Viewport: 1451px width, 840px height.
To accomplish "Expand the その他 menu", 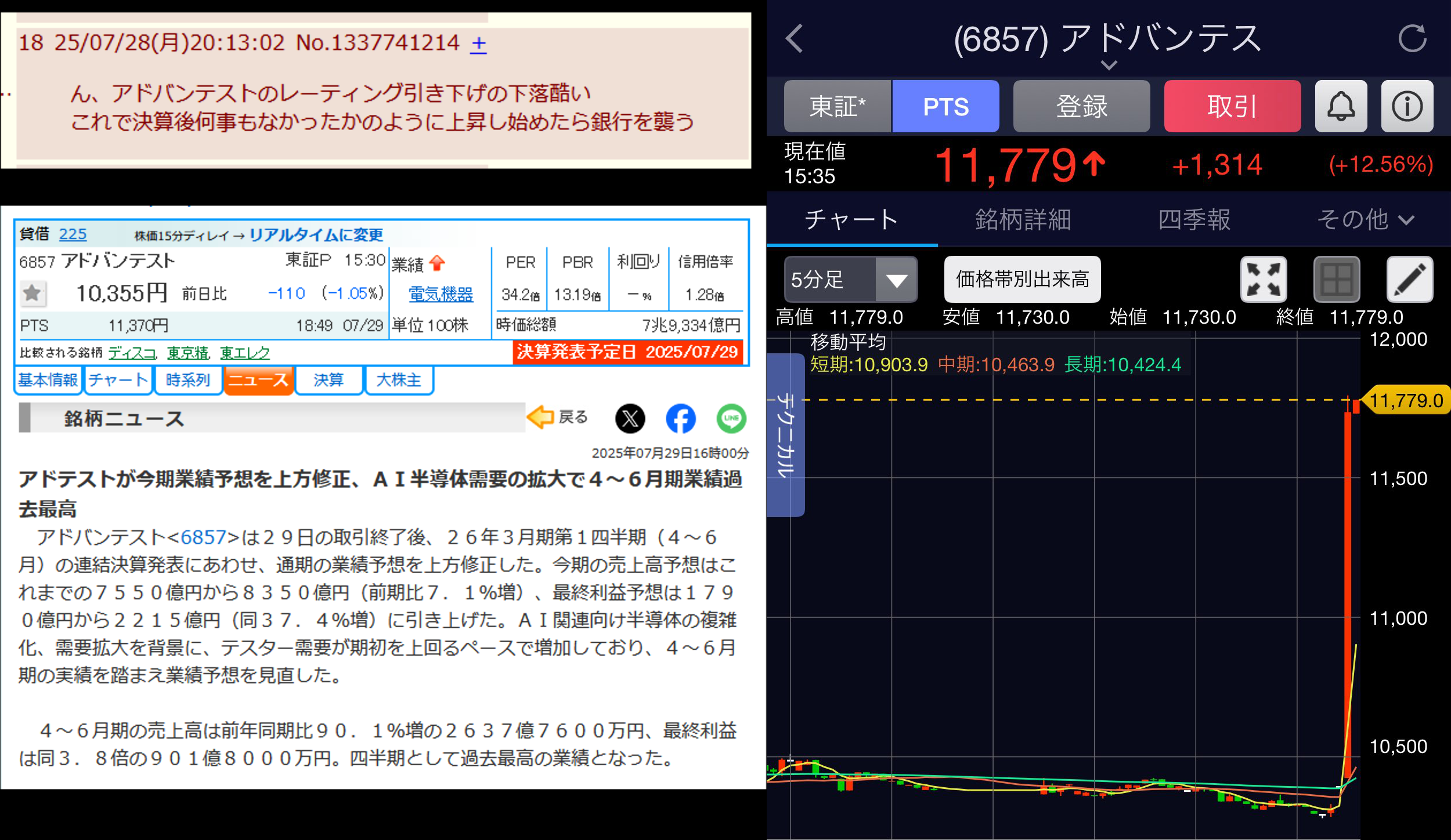I will 1365,220.
